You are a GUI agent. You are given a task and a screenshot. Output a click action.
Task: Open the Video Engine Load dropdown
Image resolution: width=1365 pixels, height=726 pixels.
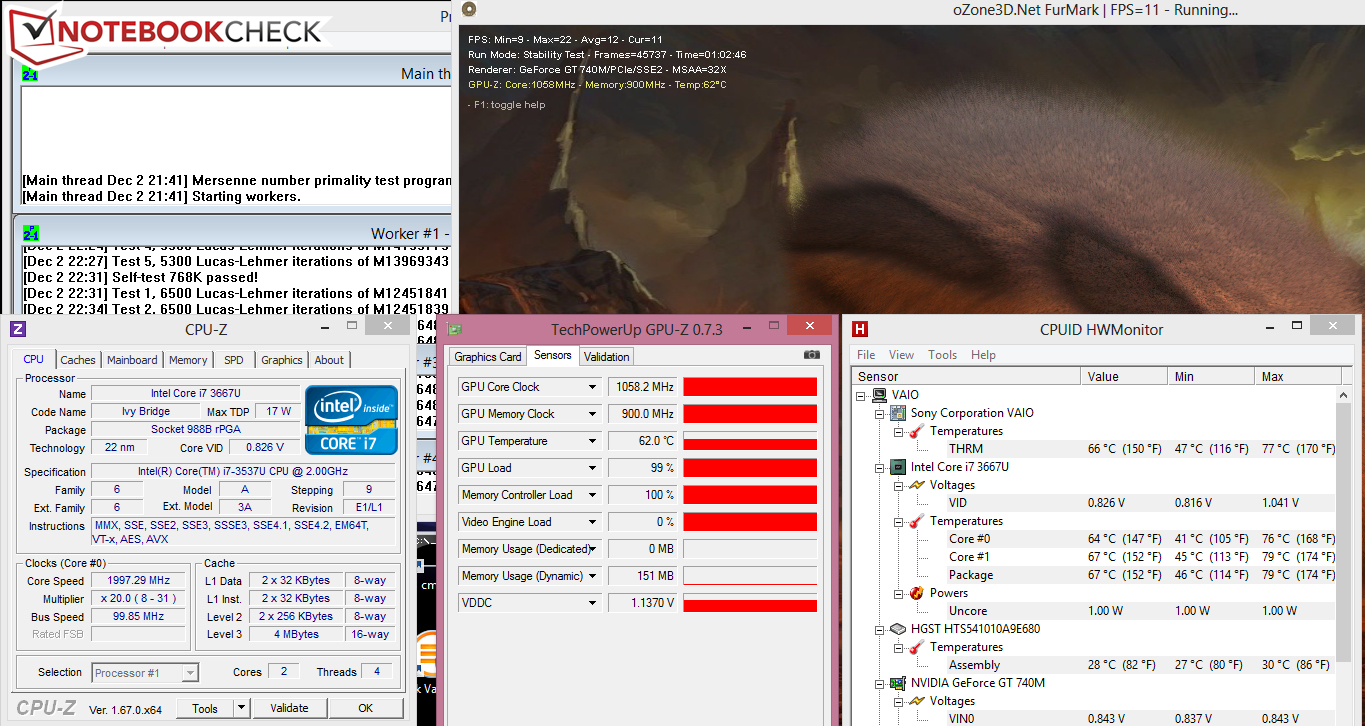click(x=592, y=522)
